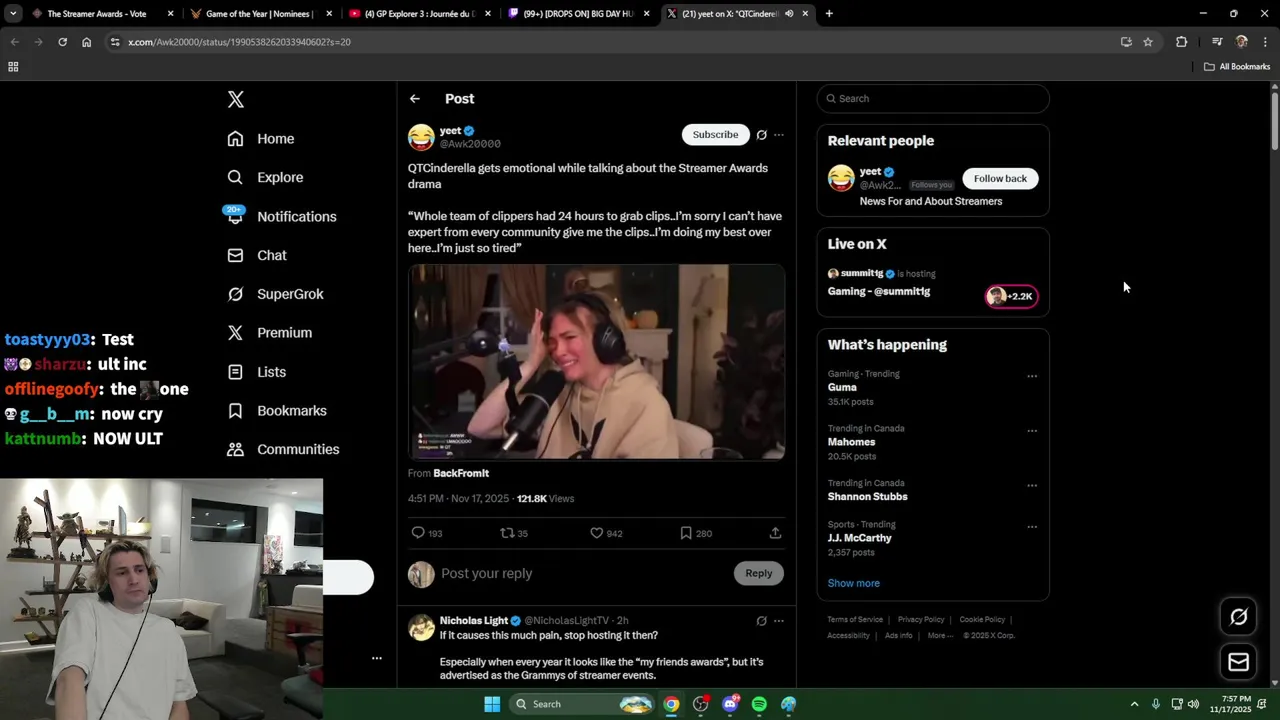This screenshot has height=720, width=1280.
Task: Open the J.J. McCarthy trending topic
Action: [x=860, y=538]
